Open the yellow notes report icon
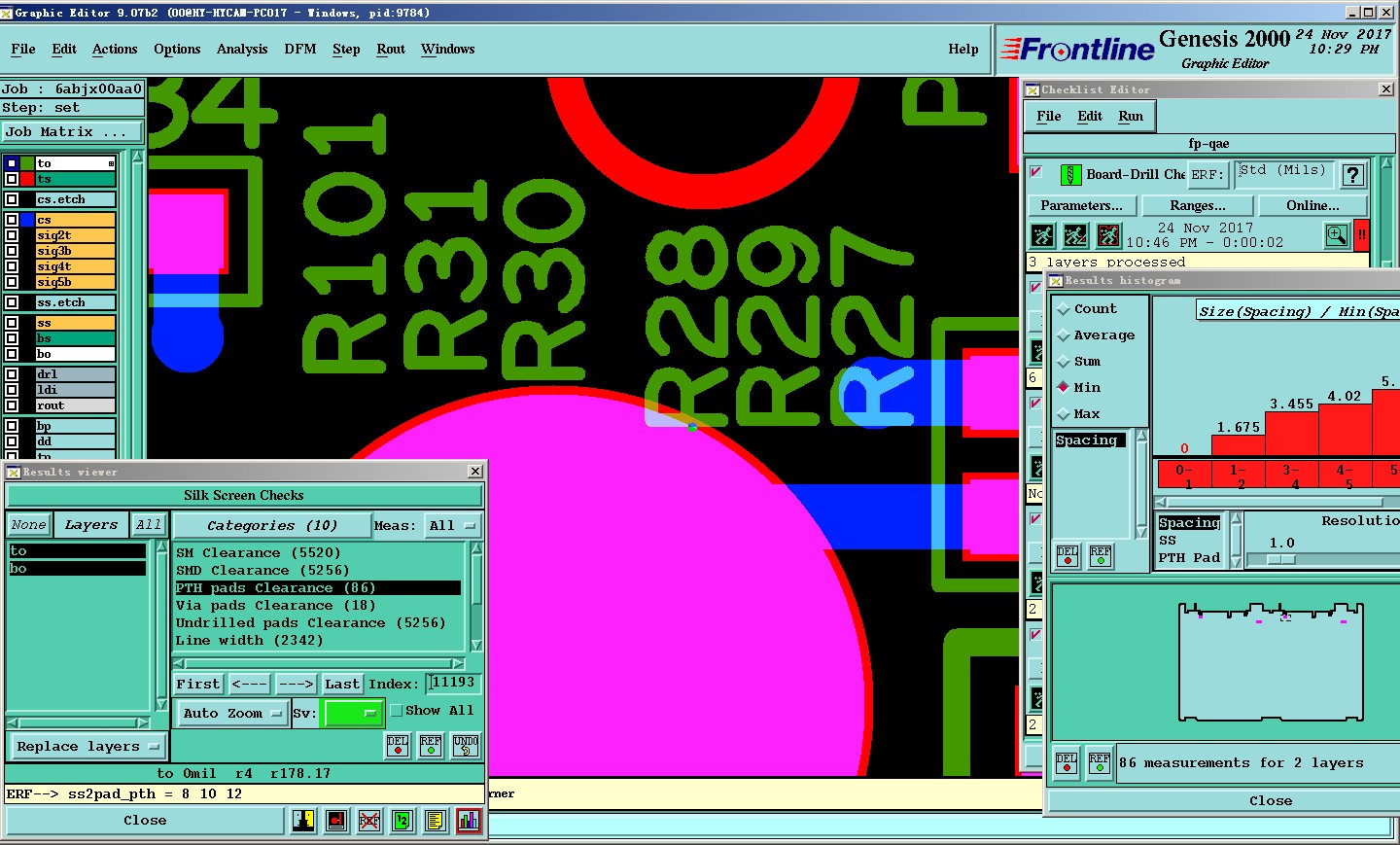Screen dimensions: 1400x845 [436, 821]
